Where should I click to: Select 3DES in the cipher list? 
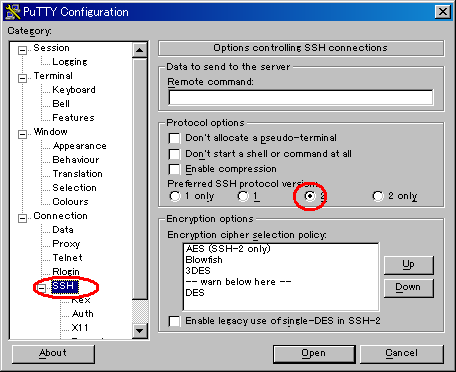coord(281,271)
